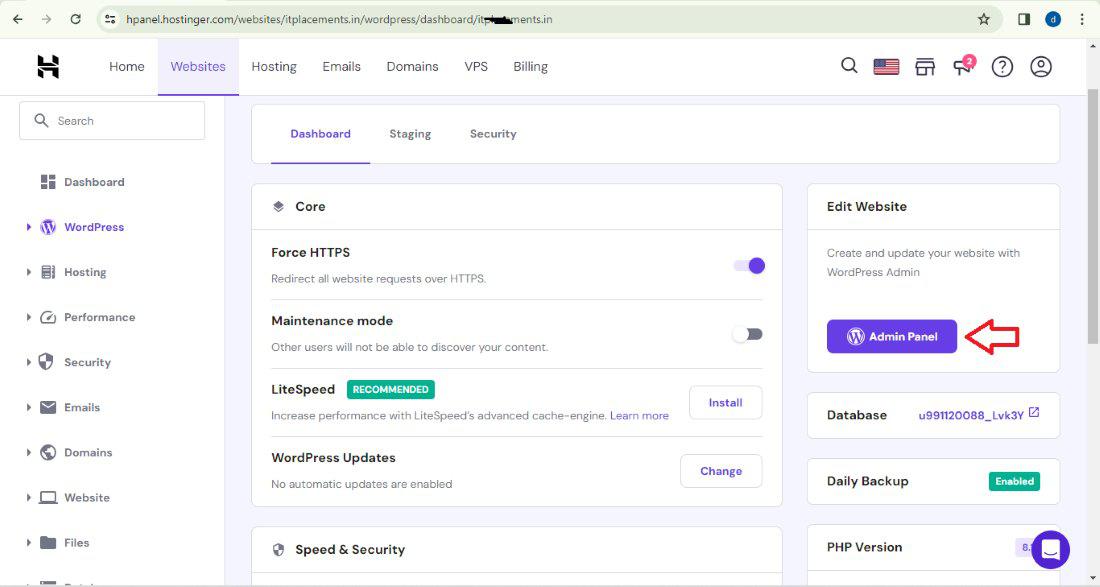Open notifications megaphone icon

(x=963, y=66)
